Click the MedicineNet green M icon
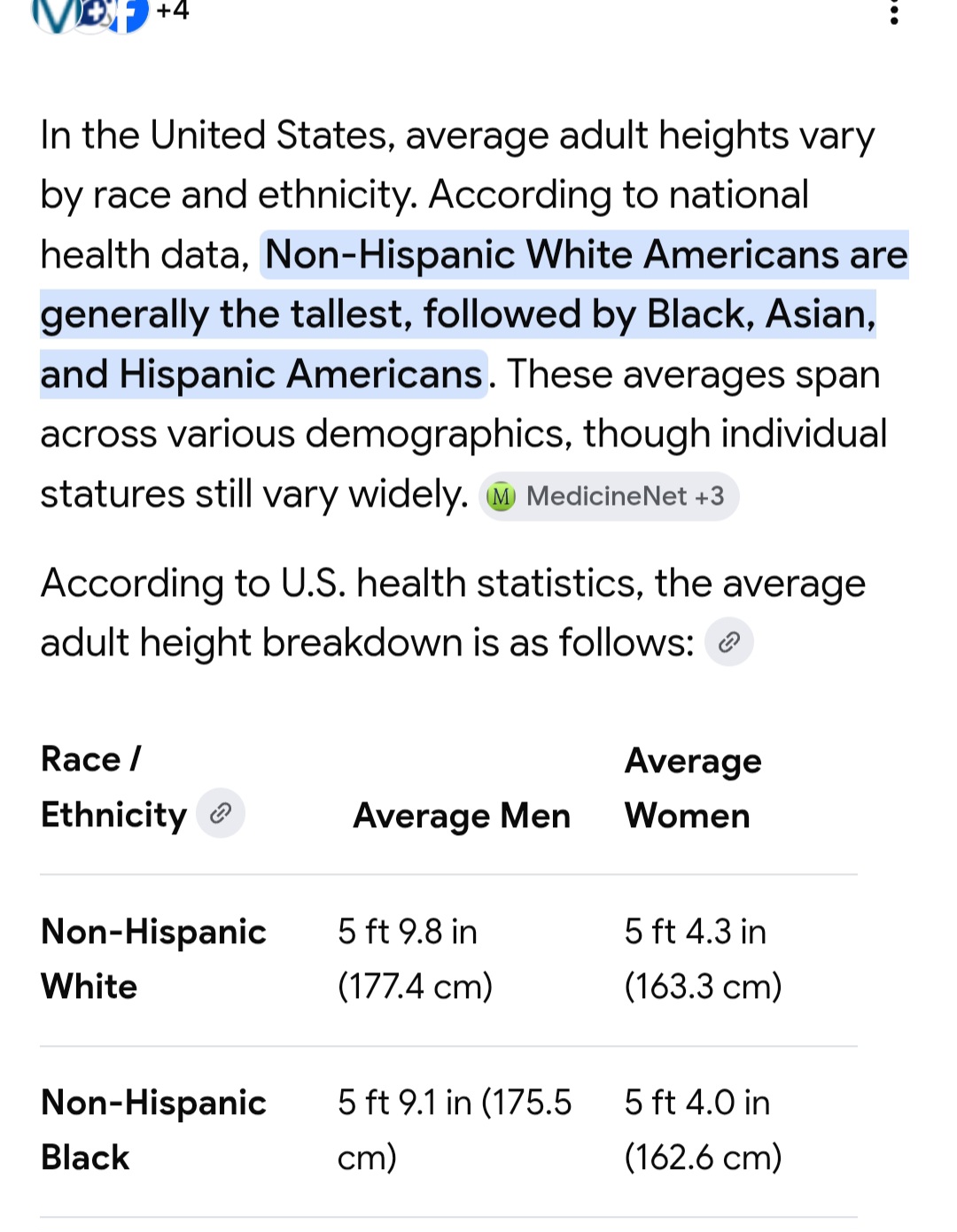 [502, 497]
